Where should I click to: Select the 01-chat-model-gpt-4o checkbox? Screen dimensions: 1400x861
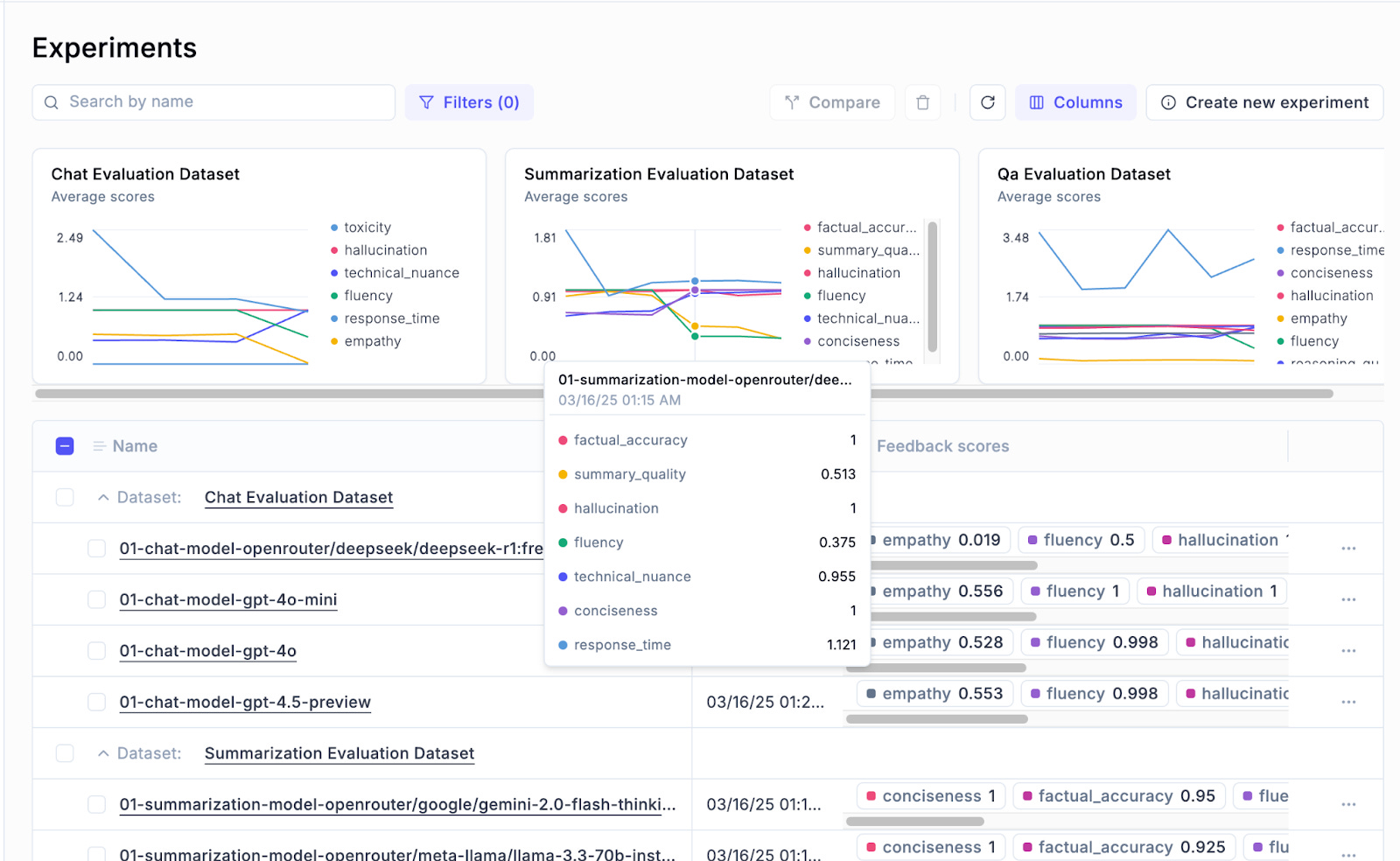coord(96,651)
